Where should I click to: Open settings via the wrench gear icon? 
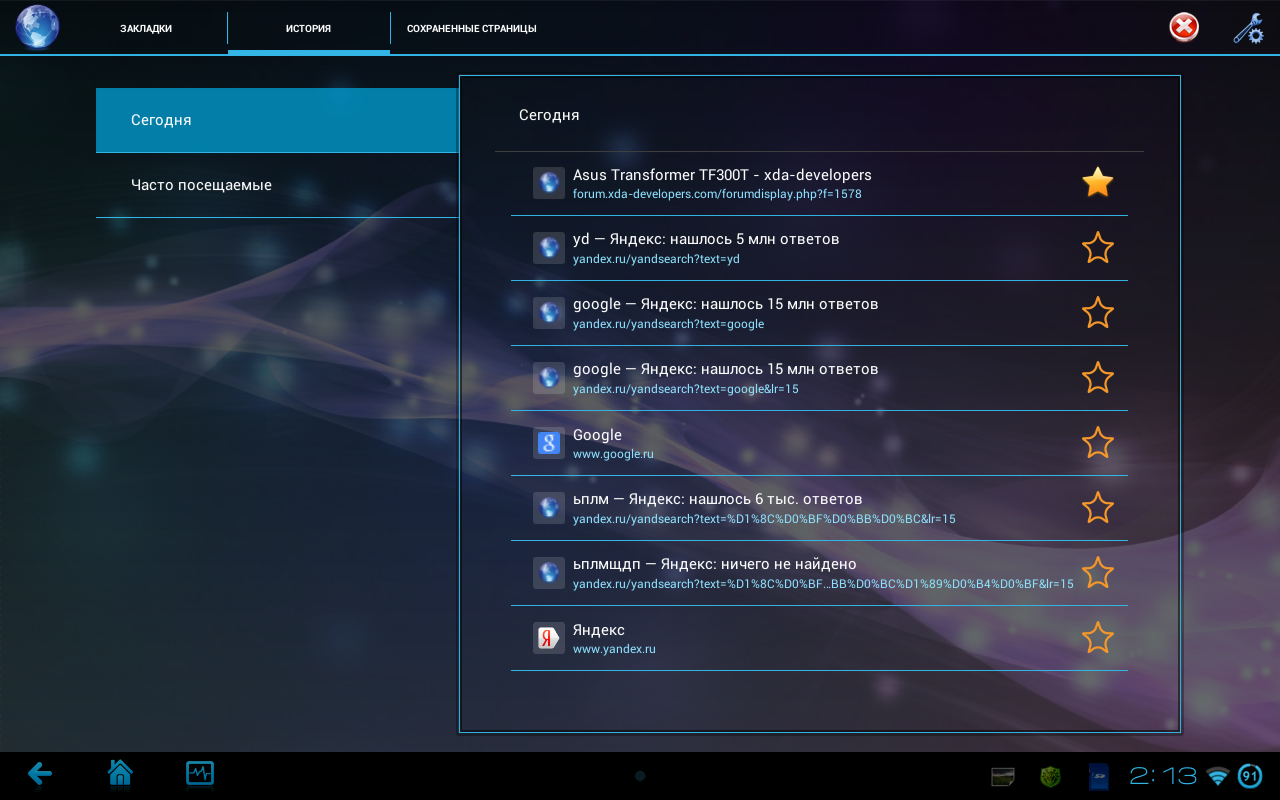[1248, 28]
